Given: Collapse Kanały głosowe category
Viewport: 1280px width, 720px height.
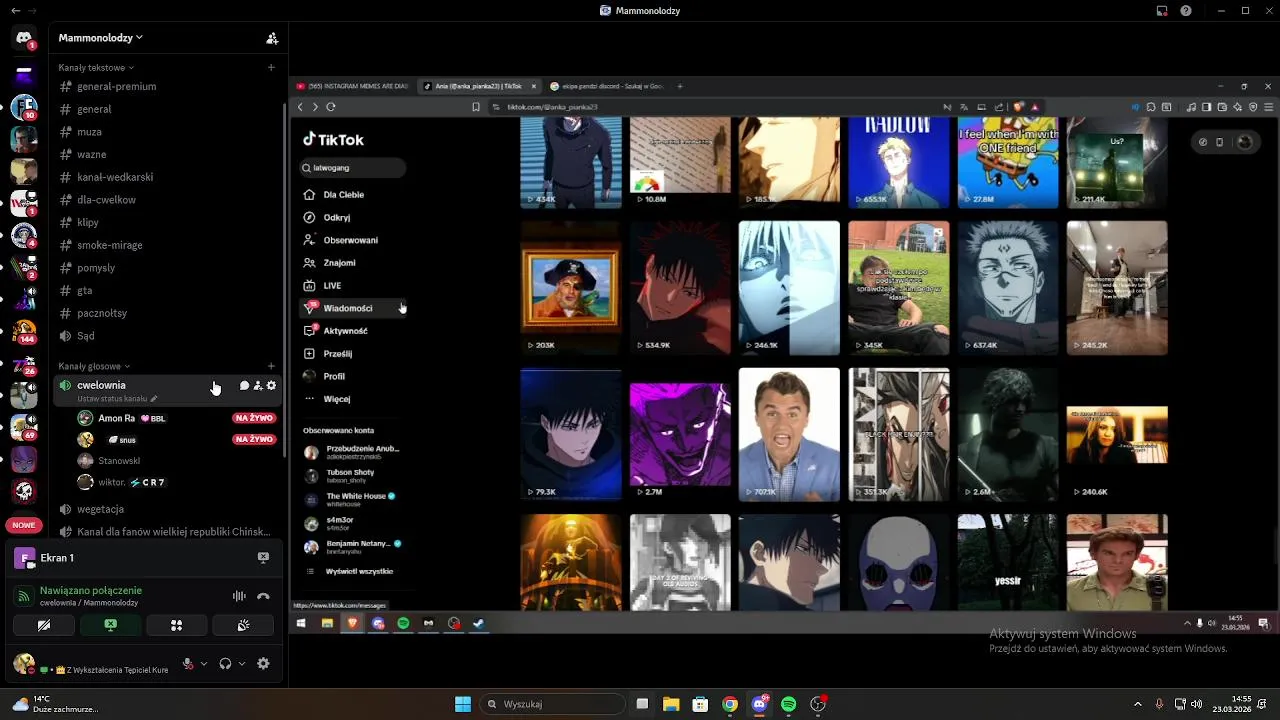Looking at the screenshot, I should pos(94,366).
